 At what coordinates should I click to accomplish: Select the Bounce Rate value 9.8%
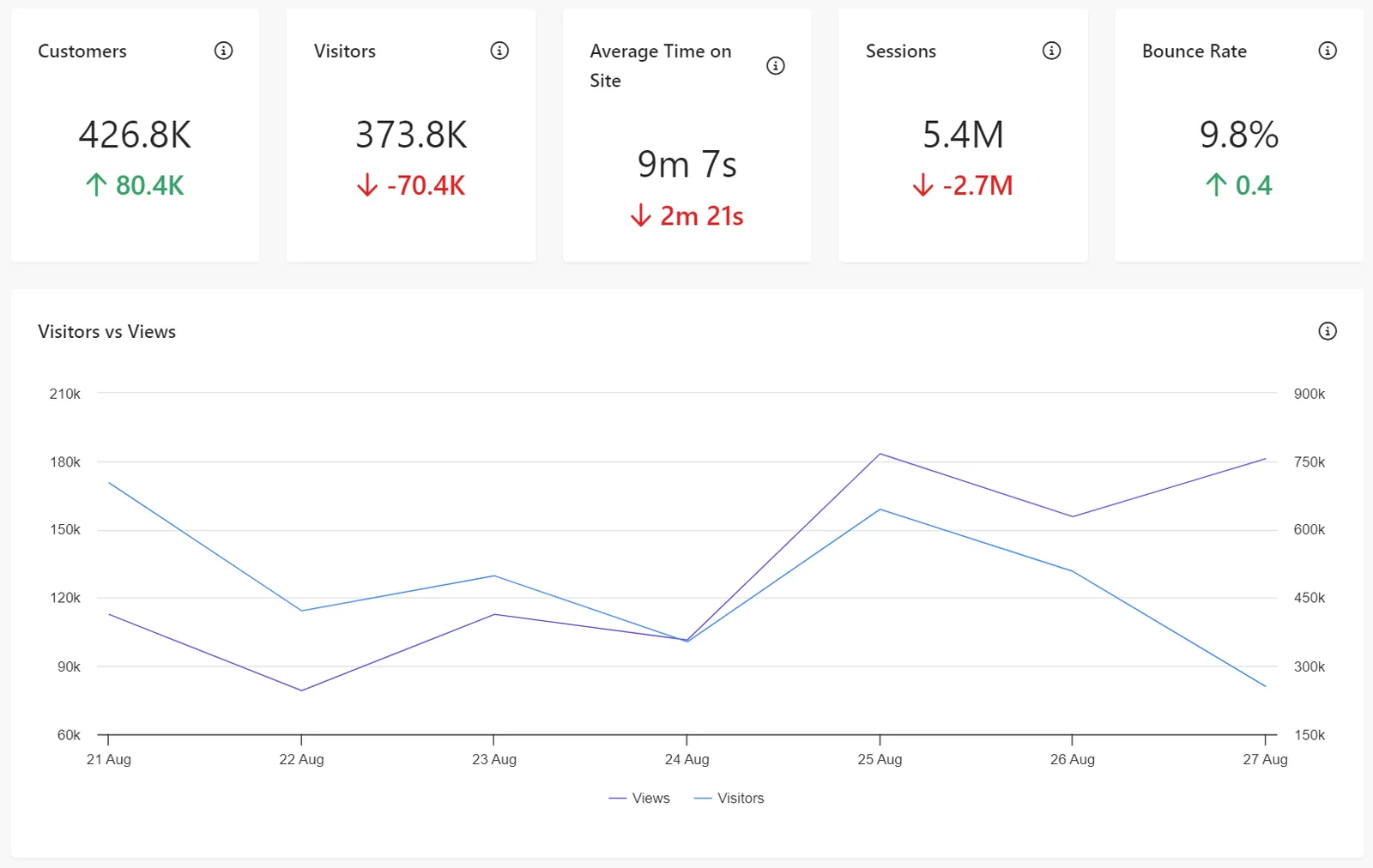point(1239,135)
